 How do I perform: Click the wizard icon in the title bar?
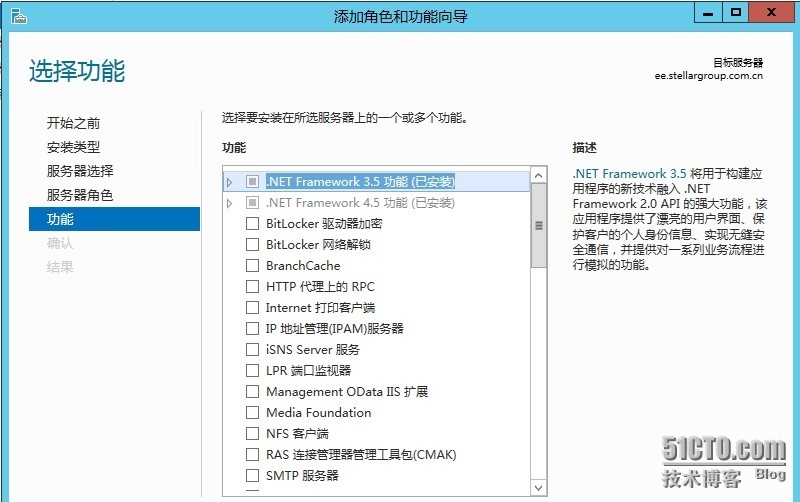pos(18,16)
